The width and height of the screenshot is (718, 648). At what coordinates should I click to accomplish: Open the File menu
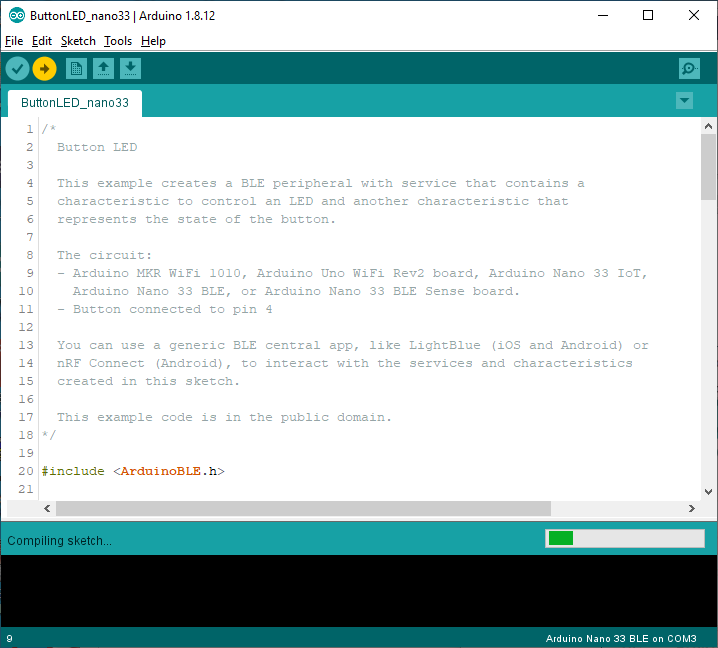coord(14,41)
